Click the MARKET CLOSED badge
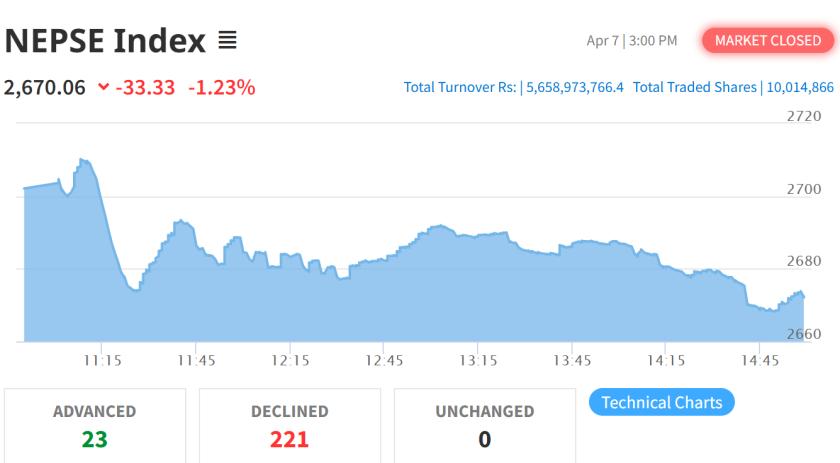 pyautogui.click(x=768, y=41)
